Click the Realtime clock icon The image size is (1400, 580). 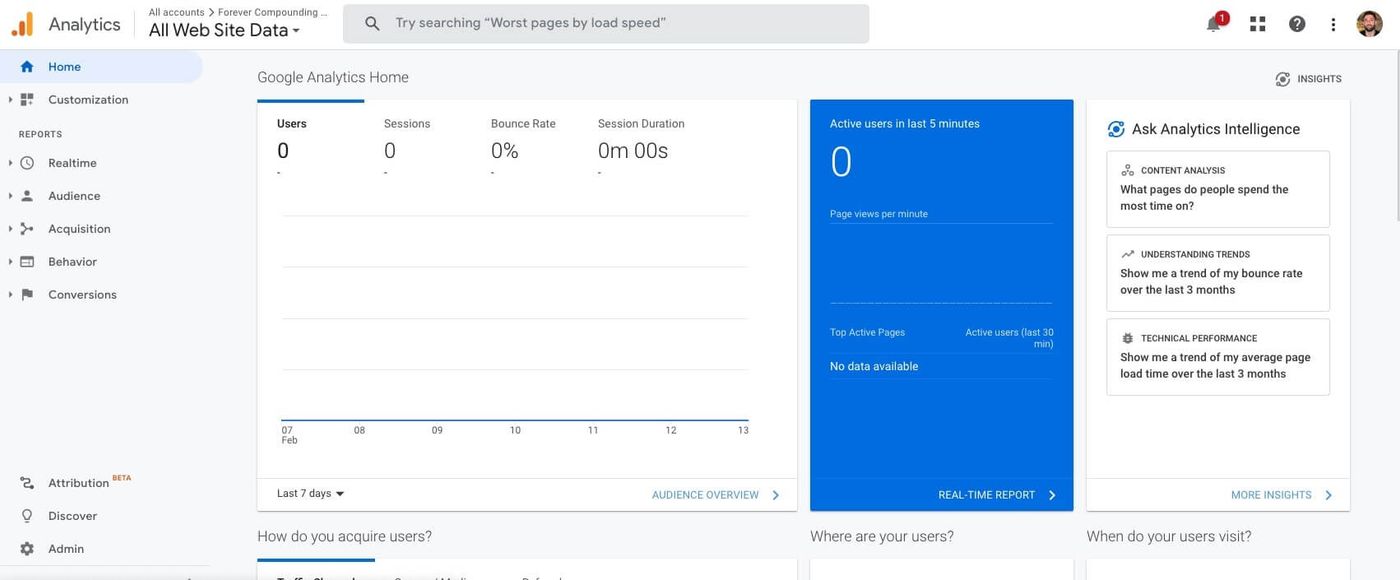point(27,163)
